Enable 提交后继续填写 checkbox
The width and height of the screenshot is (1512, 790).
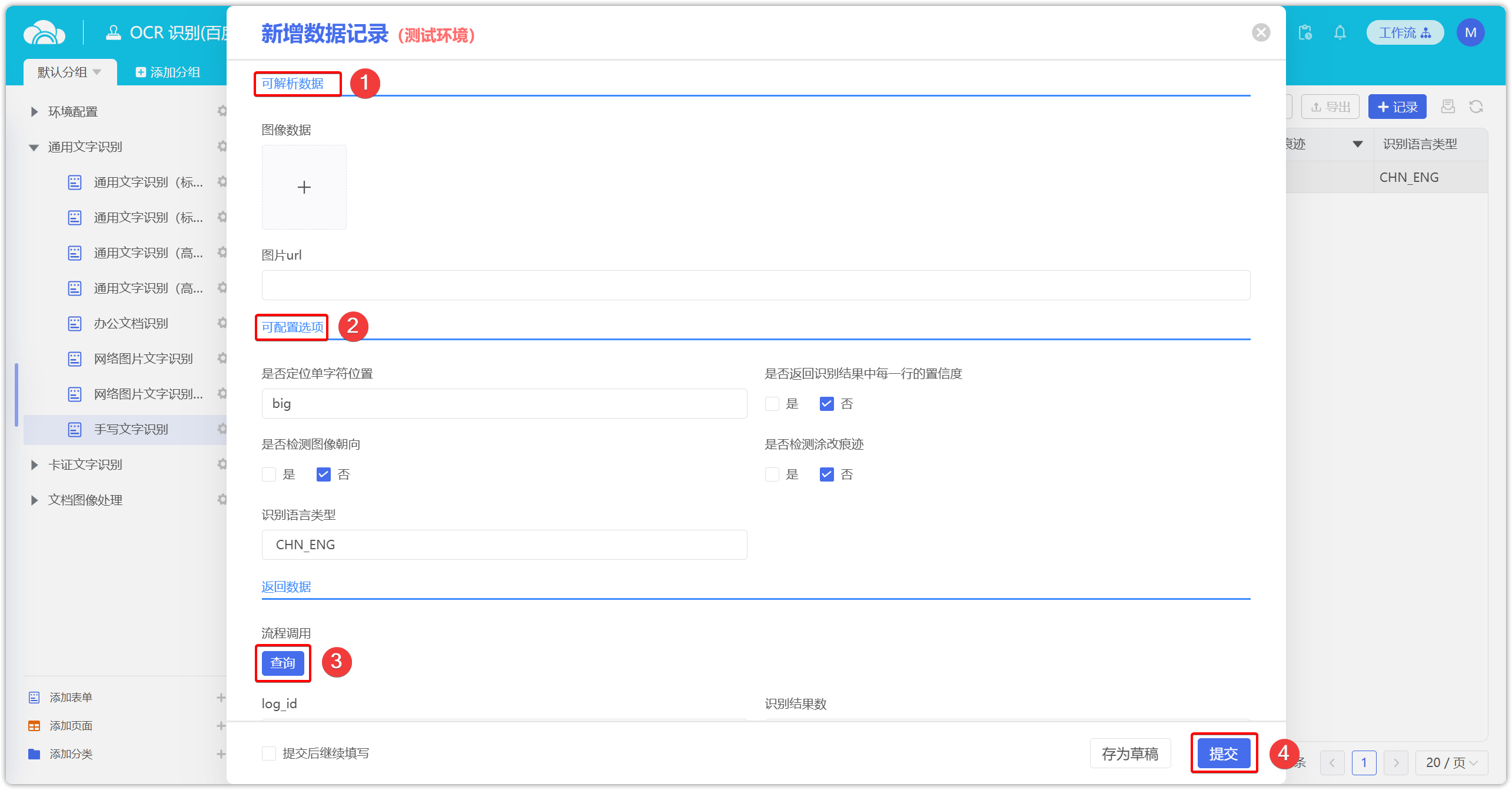click(x=268, y=754)
